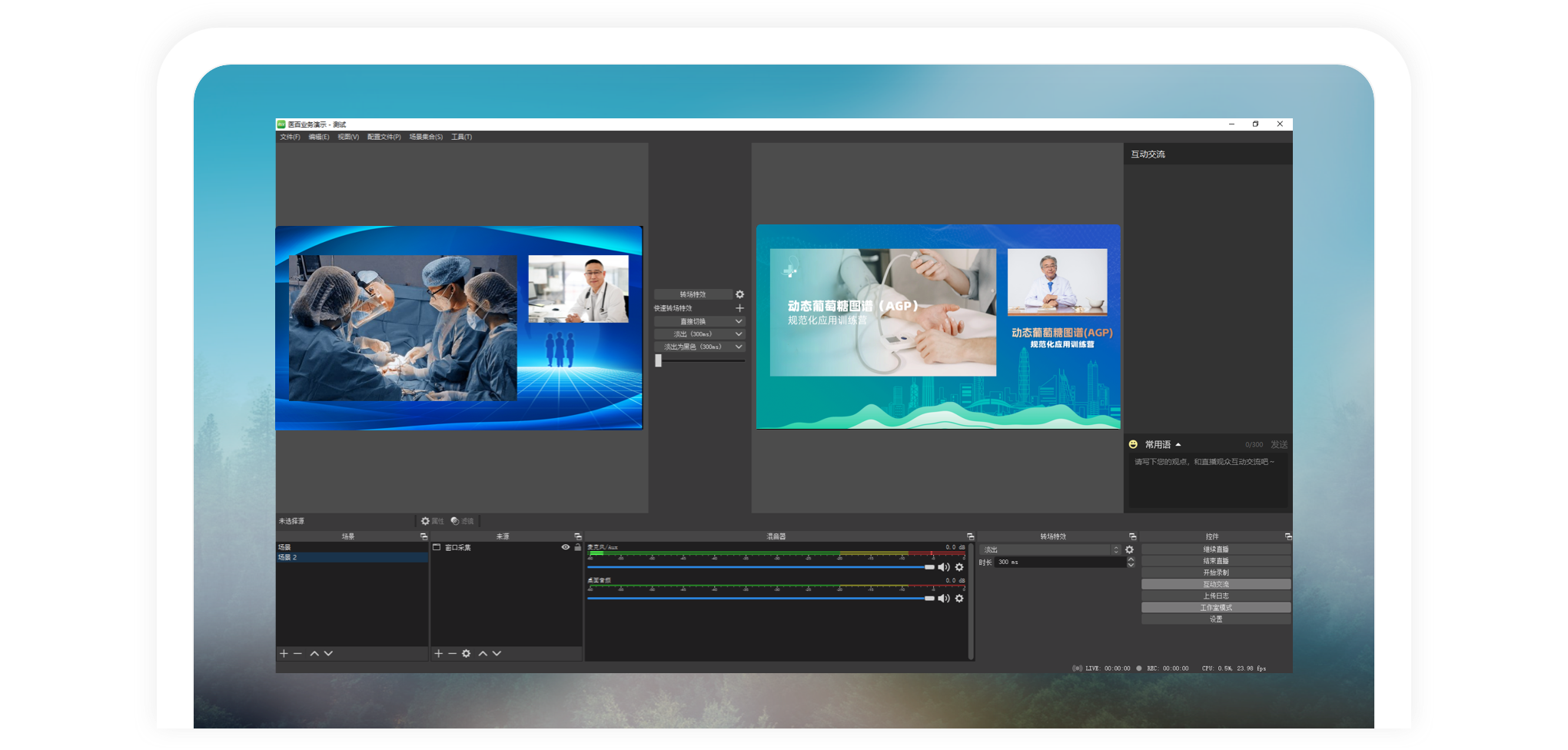Add a quick transition with the plus icon
This screenshot has height=750, width=1568.
pyautogui.click(x=739, y=308)
